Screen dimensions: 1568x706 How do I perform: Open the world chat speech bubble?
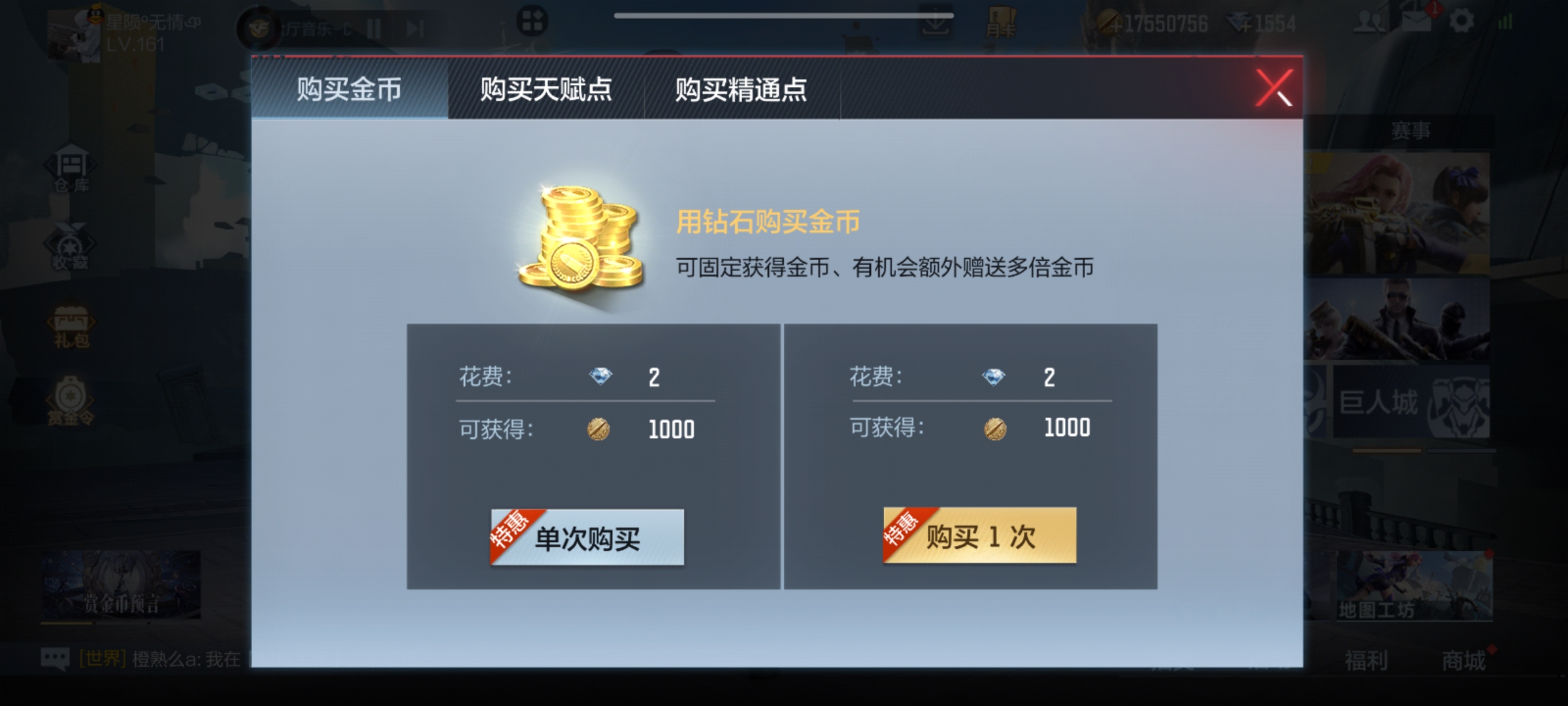(x=55, y=659)
